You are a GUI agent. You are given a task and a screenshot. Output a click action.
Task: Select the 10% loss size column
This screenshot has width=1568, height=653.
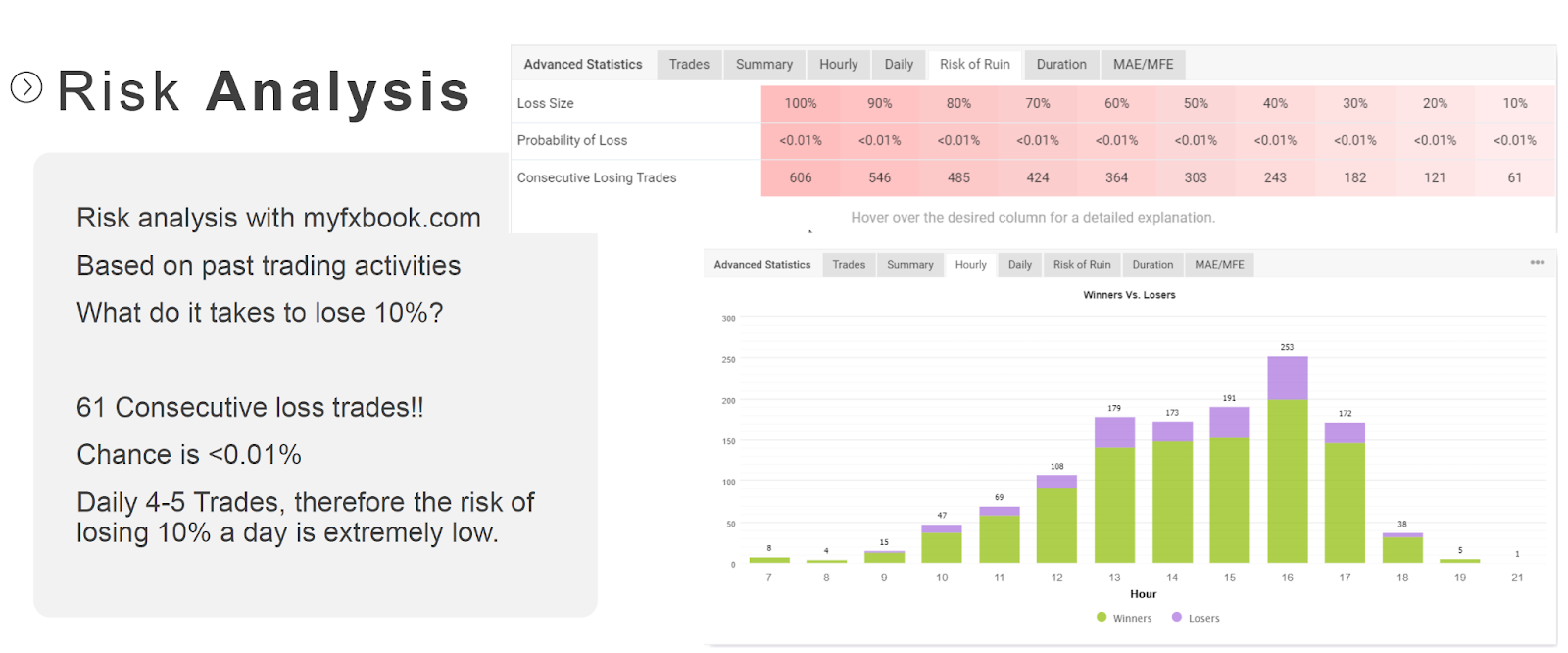(1515, 103)
